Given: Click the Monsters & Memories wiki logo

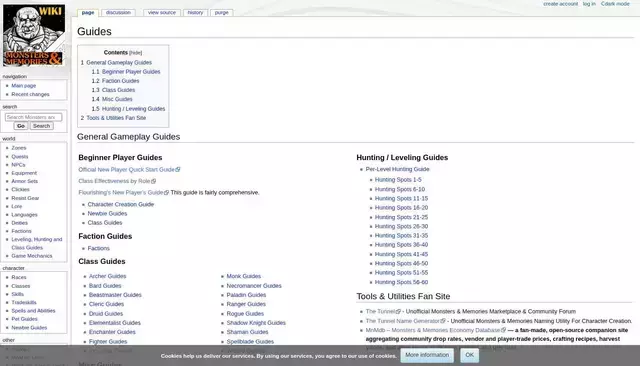Looking at the screenshot, I should tap(34, 35).
